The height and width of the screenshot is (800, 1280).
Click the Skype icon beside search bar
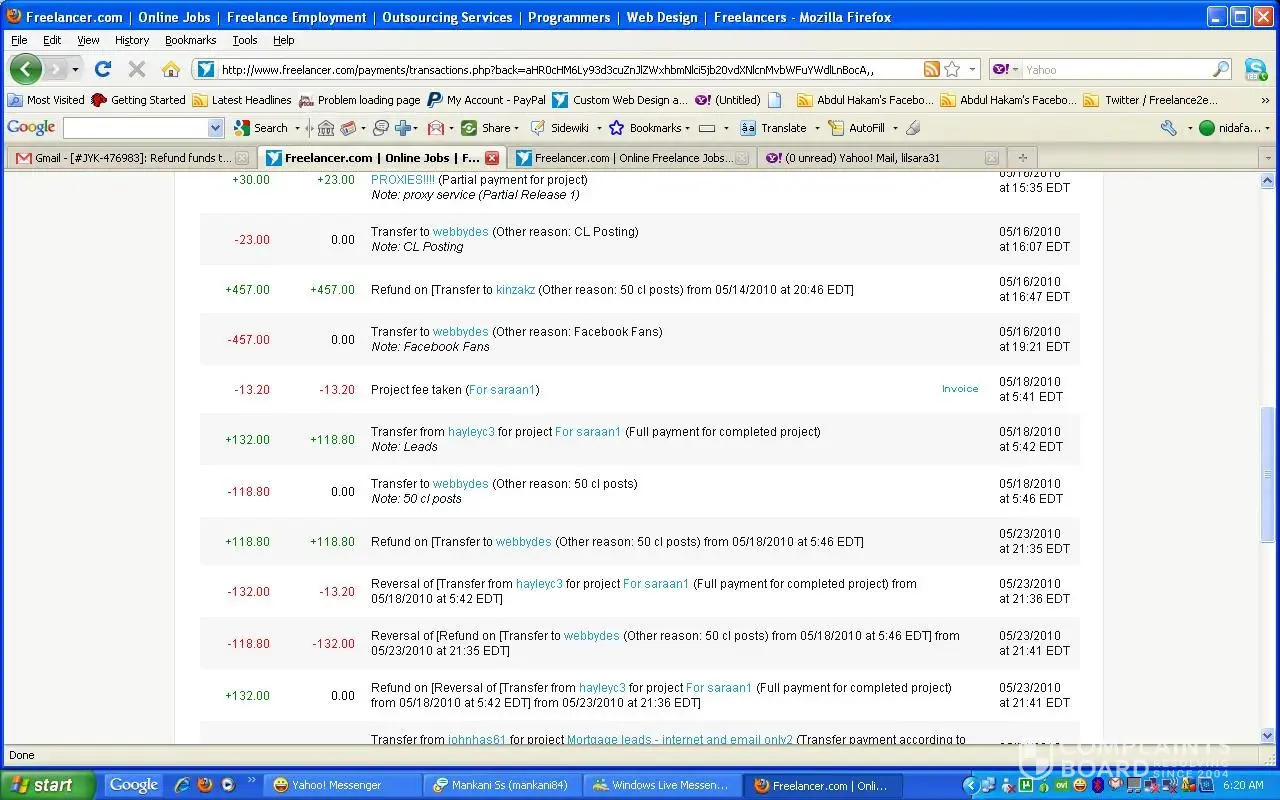point(1255,69)
